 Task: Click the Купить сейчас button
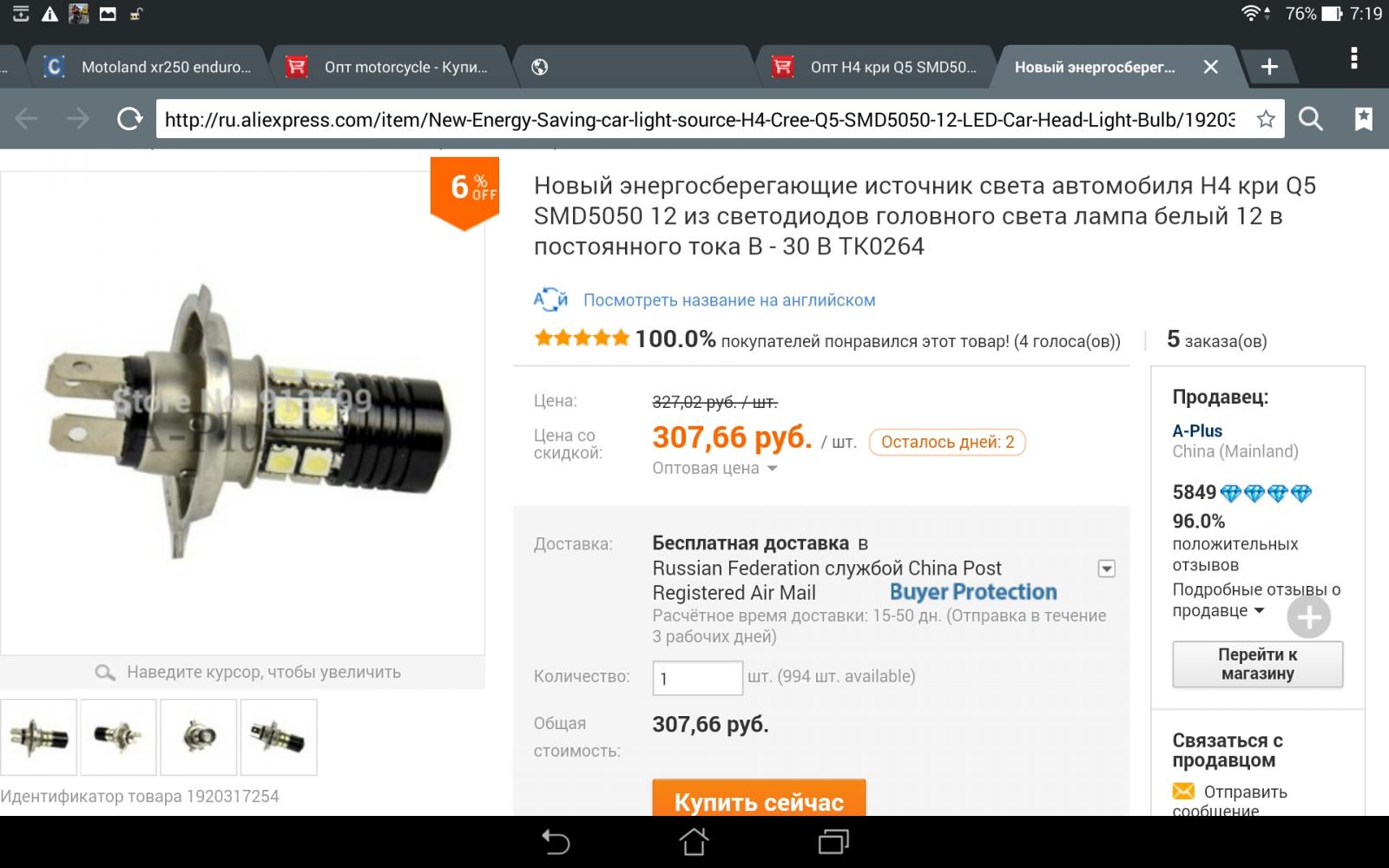tap(759, 799)
